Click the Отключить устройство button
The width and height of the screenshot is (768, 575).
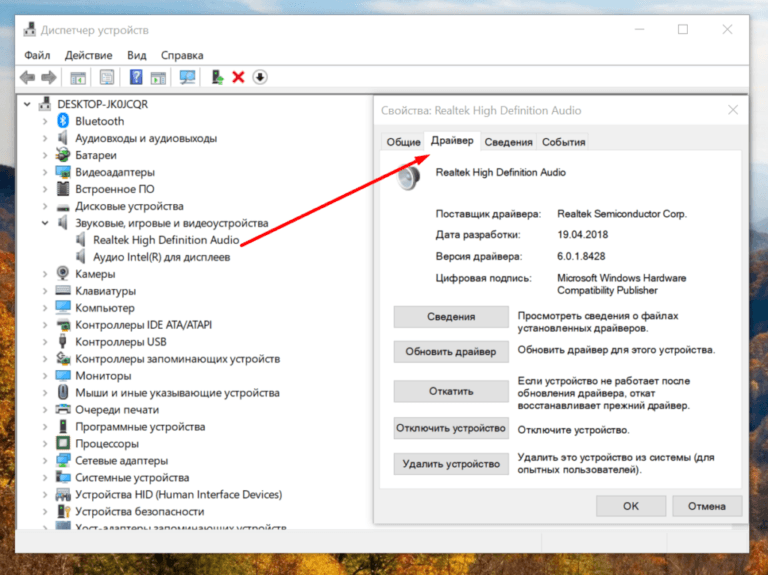[451, 428]
